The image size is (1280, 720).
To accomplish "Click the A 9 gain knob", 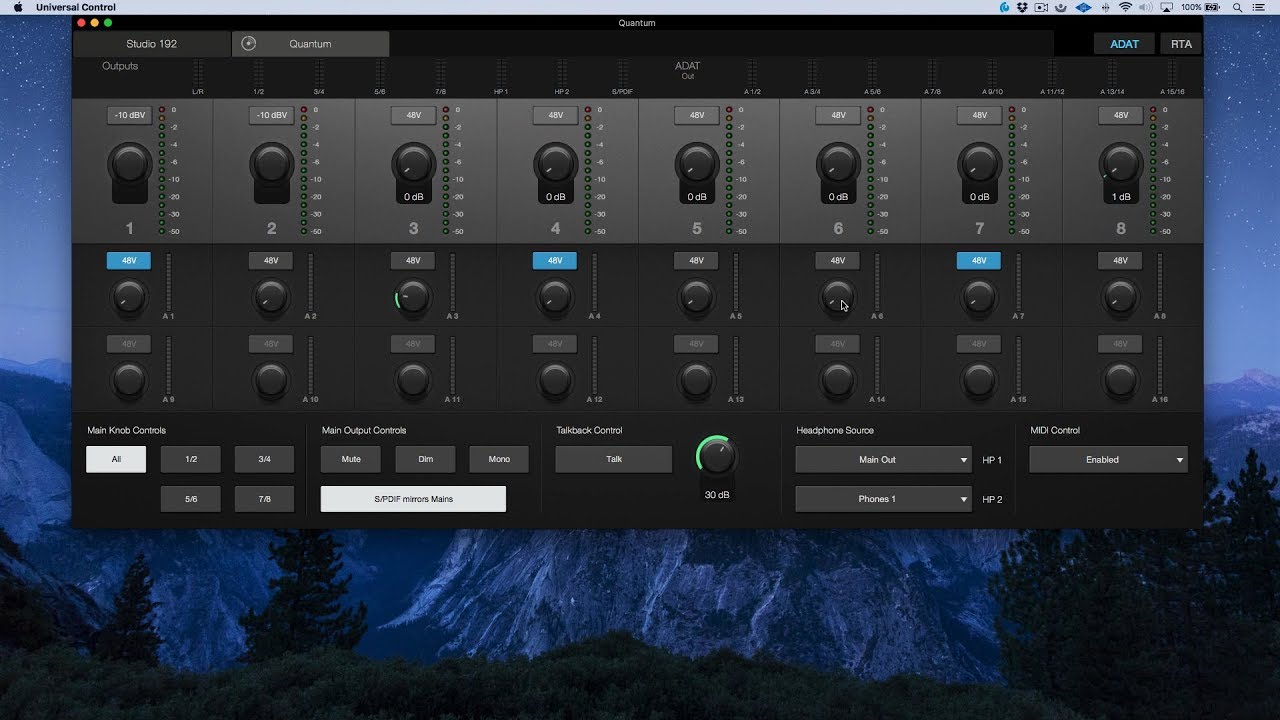I will click(x=129, y=380).
